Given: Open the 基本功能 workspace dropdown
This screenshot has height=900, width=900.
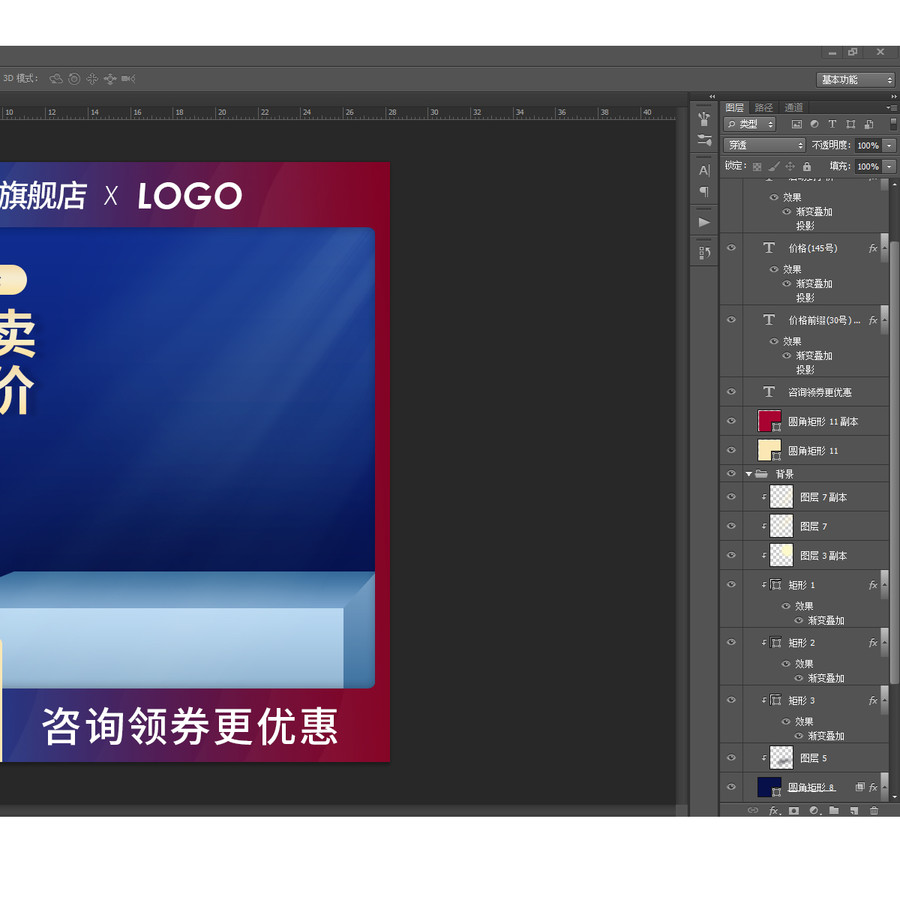Looking at the screenshot, I should (855, 80).
